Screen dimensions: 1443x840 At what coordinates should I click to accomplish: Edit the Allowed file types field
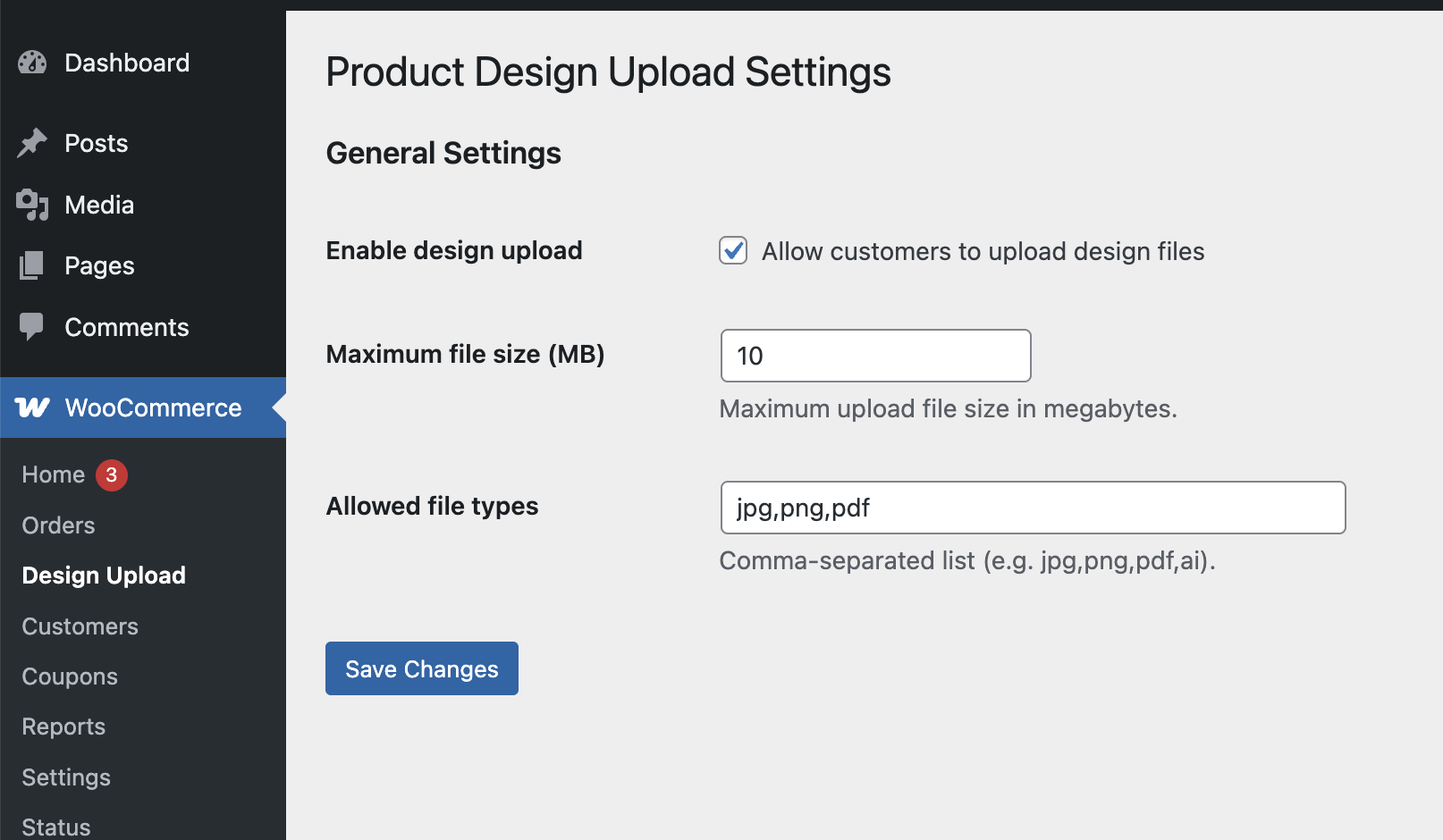click(1032, 508)
